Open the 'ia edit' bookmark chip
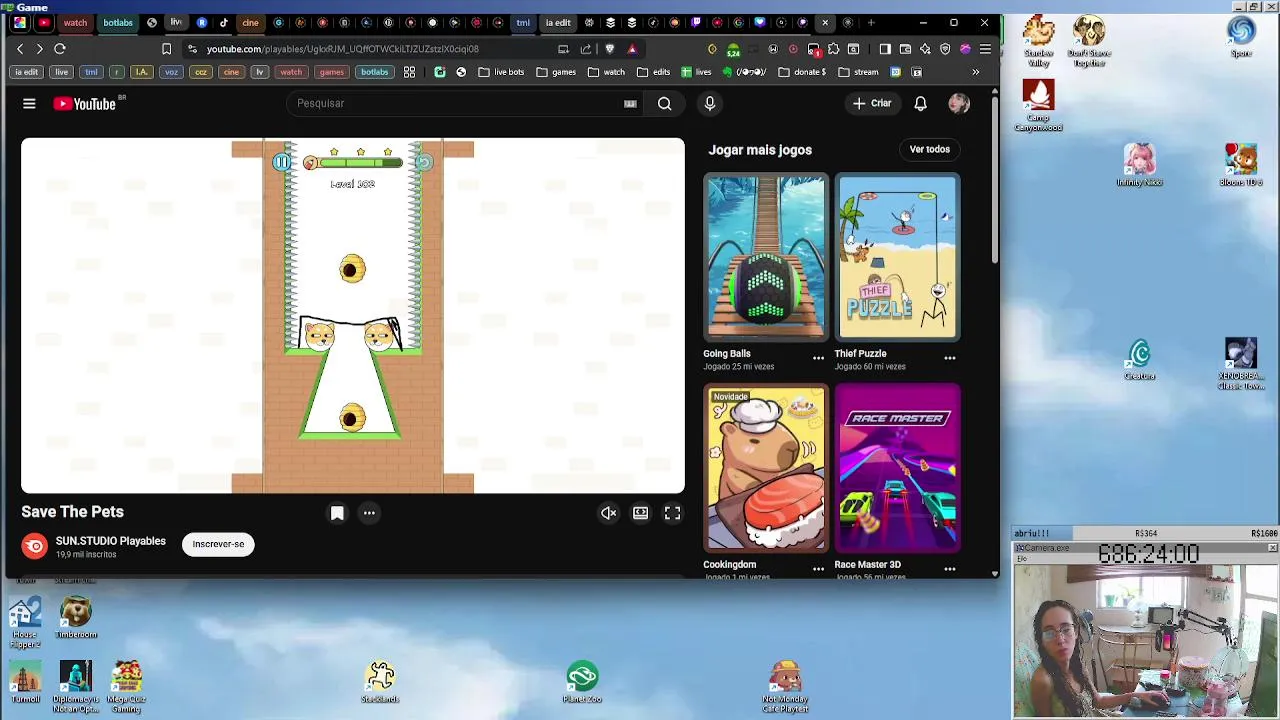Screen dimensions: 1280x720 27,72
